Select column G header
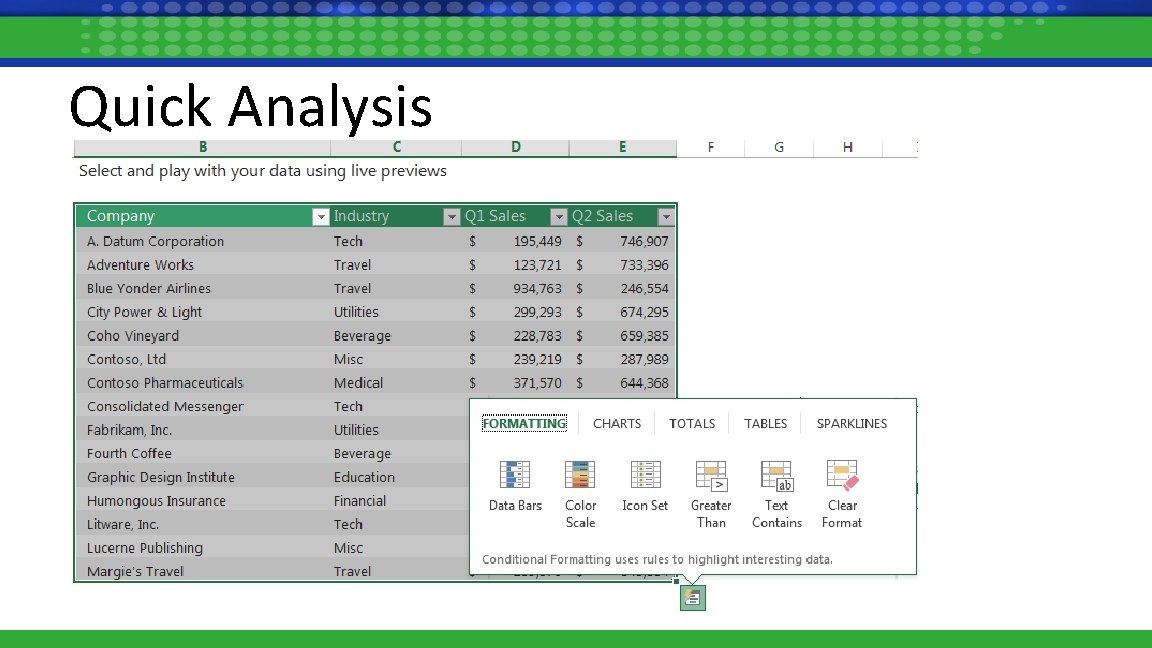 (779, 147)
